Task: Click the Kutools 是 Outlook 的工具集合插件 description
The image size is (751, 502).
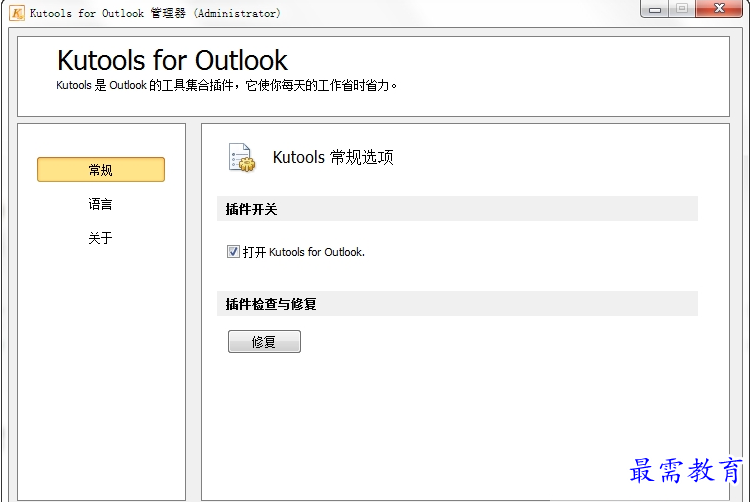Action: click(x=227, y=86)
